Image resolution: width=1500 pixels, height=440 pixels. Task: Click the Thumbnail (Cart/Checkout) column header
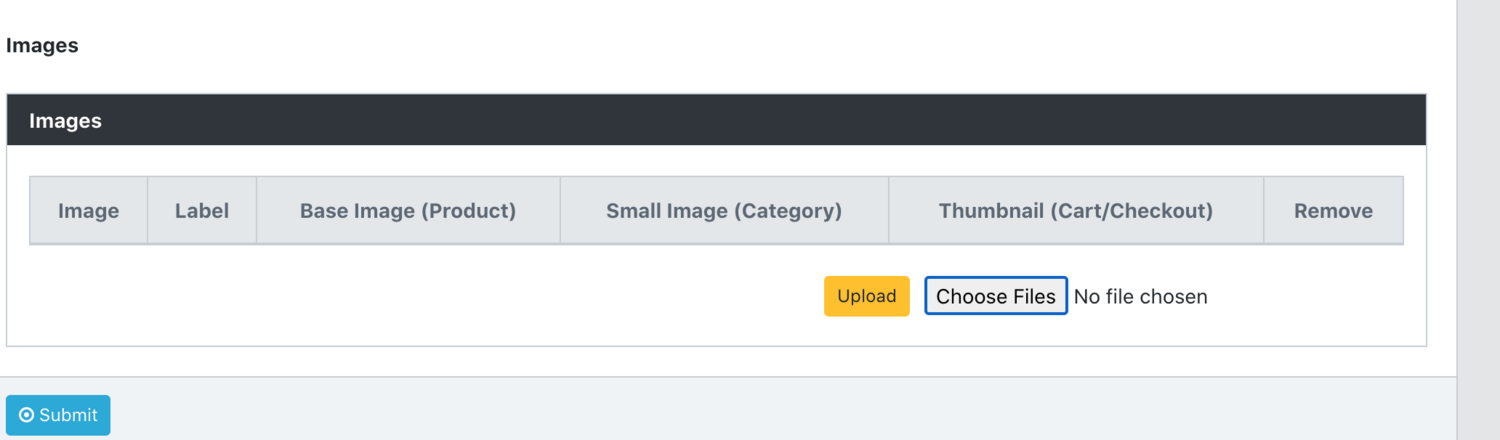[x=1076, y=211]
